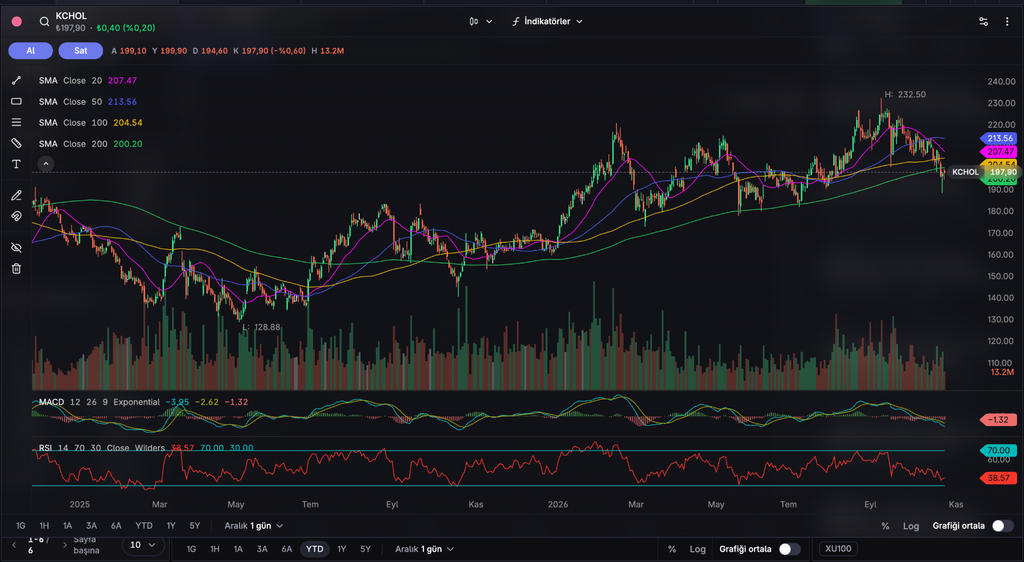This screenshot has height=562, width=1024.
Task: Open chart settings sliders icon
Action: click(984, 22)
